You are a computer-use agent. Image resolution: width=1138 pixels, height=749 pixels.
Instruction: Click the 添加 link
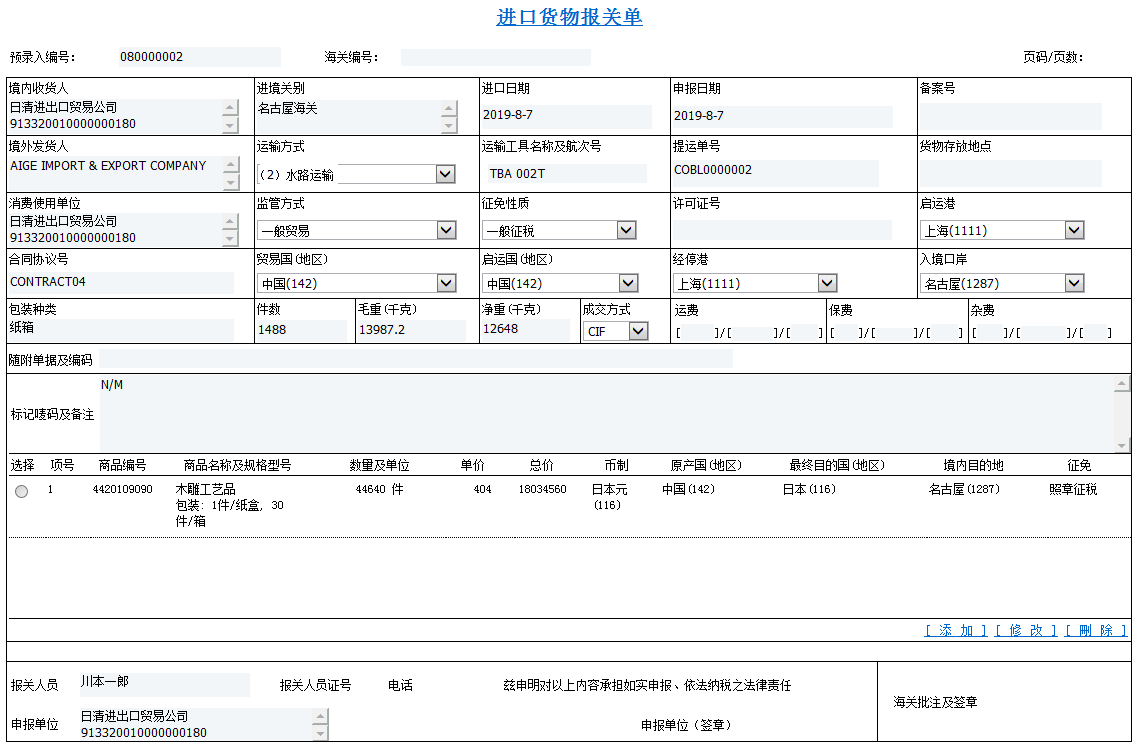(x=955, y=630)
